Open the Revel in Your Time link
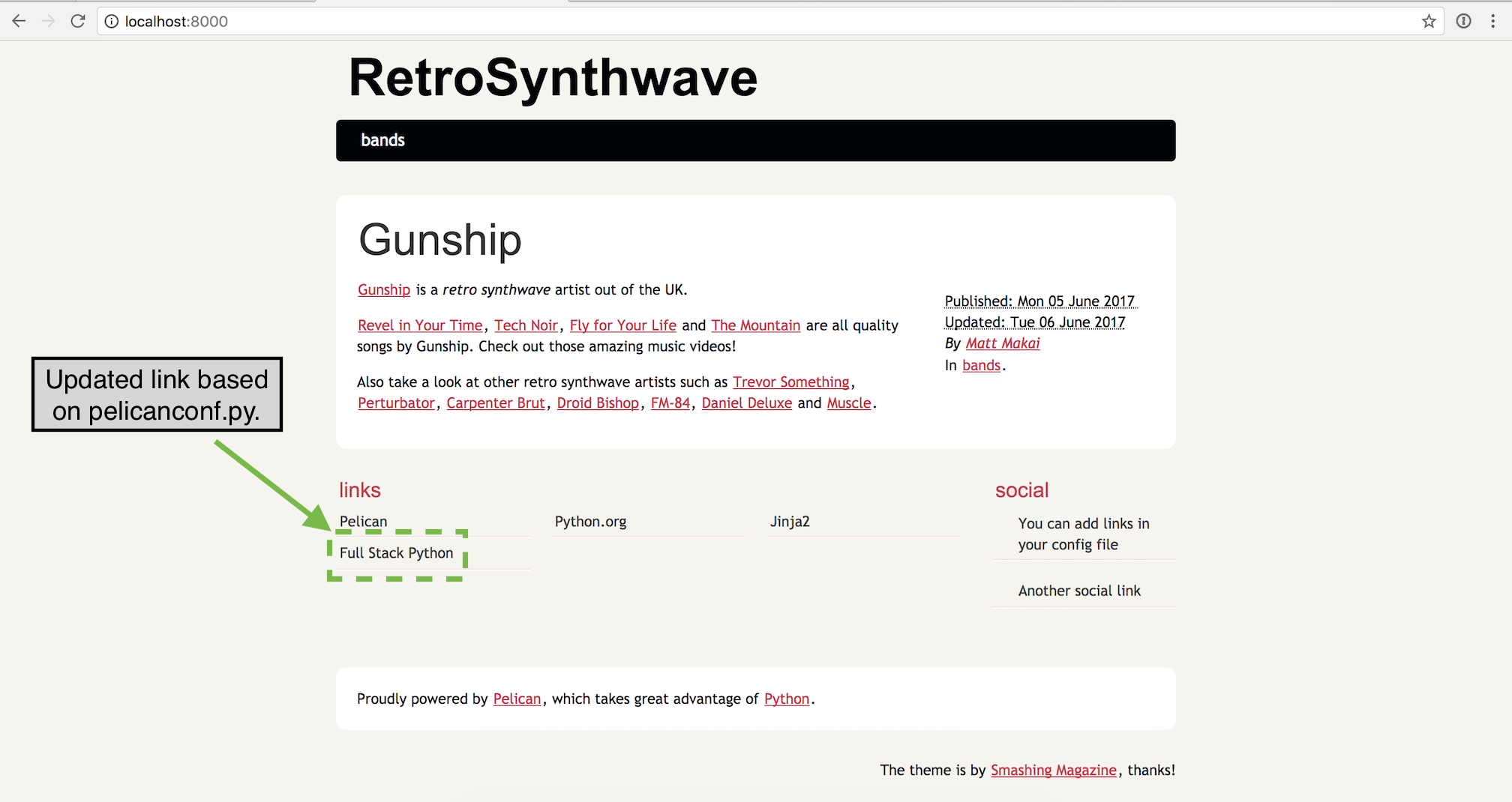This screenshot has height=802, width=1512. pyautogui.click(x=420, y=325)
